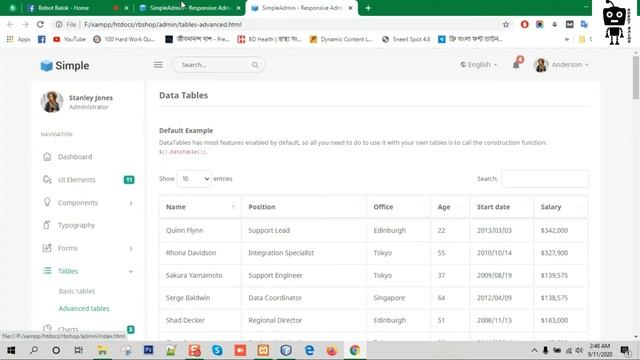The image size is (640, 360).
Task: Open Windows Start menu
Action: coord(11,350)
